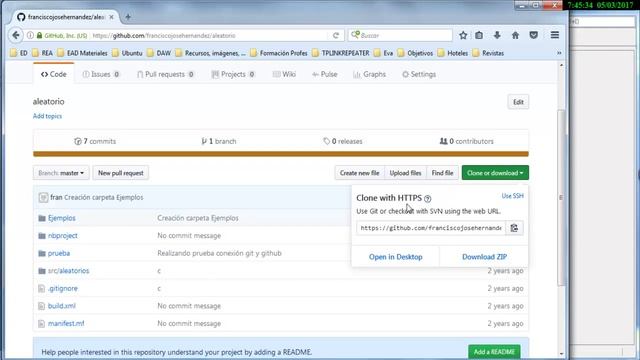Open the Pocket shield icon
The image size is (640, 360).
pos(533,36)
